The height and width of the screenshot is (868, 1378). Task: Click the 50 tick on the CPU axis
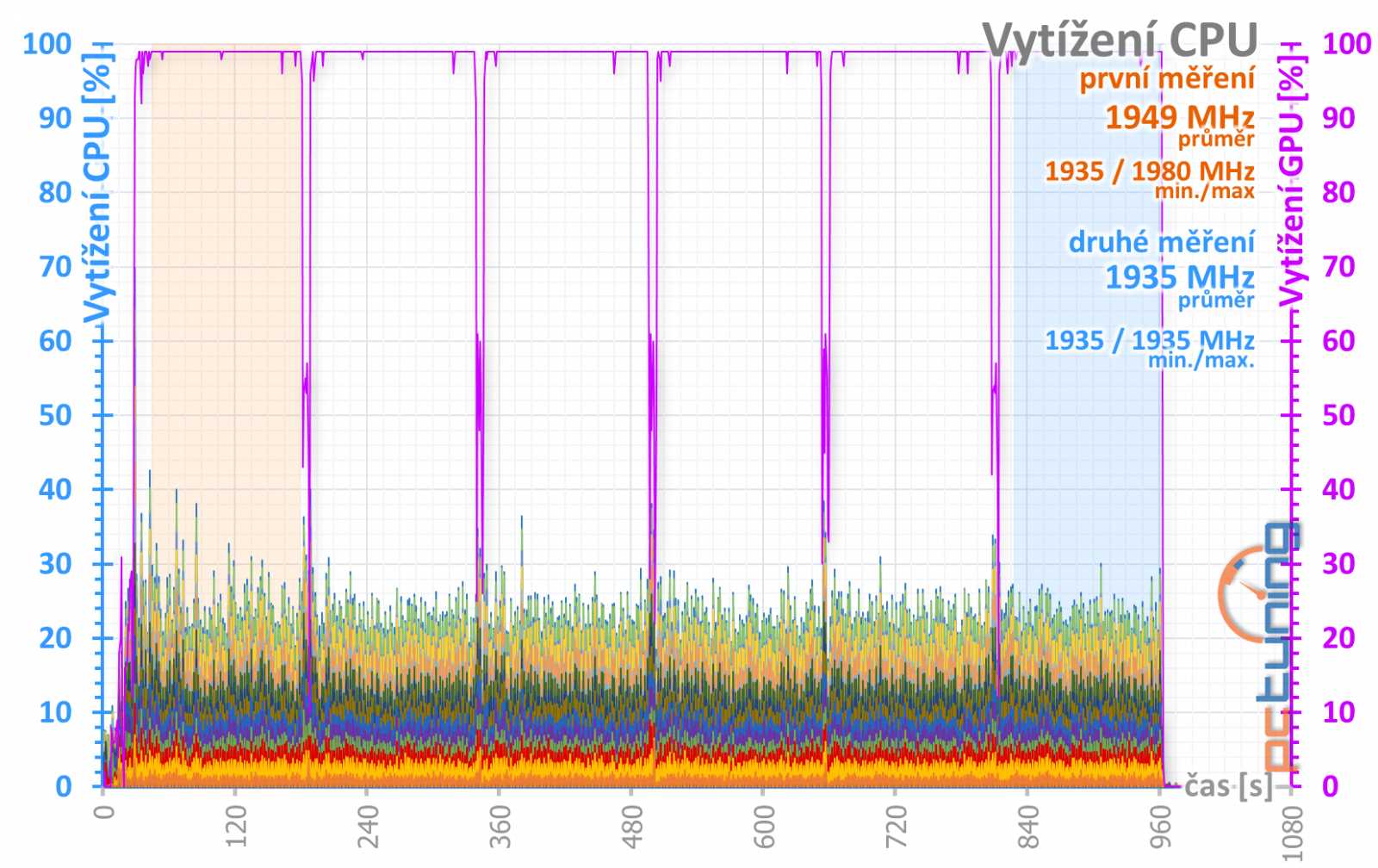(55, 415)
